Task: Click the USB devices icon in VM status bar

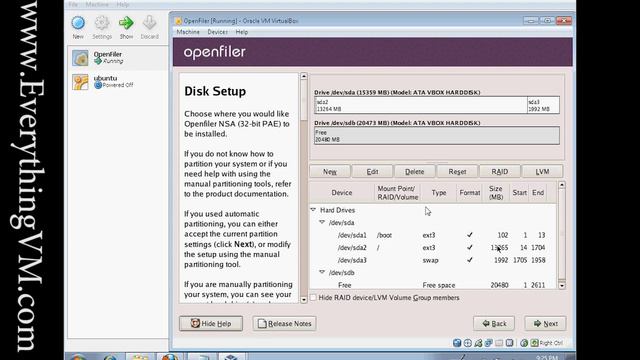Action: (478, 343)
